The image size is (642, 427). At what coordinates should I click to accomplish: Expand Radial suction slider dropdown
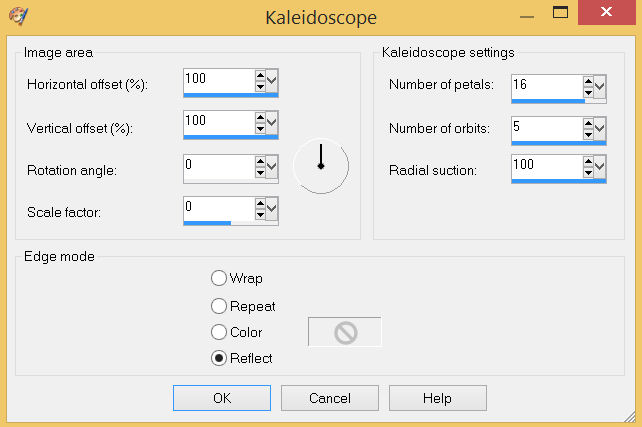click(x=600, y=167)
